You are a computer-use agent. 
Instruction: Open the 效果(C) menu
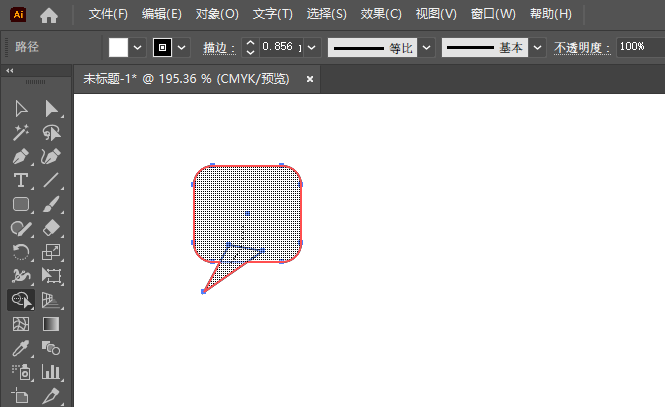point(381,14)
